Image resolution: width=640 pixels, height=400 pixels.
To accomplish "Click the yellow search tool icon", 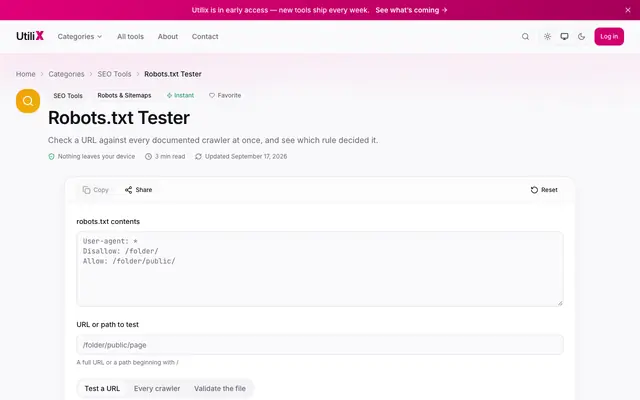I will 28,101.
